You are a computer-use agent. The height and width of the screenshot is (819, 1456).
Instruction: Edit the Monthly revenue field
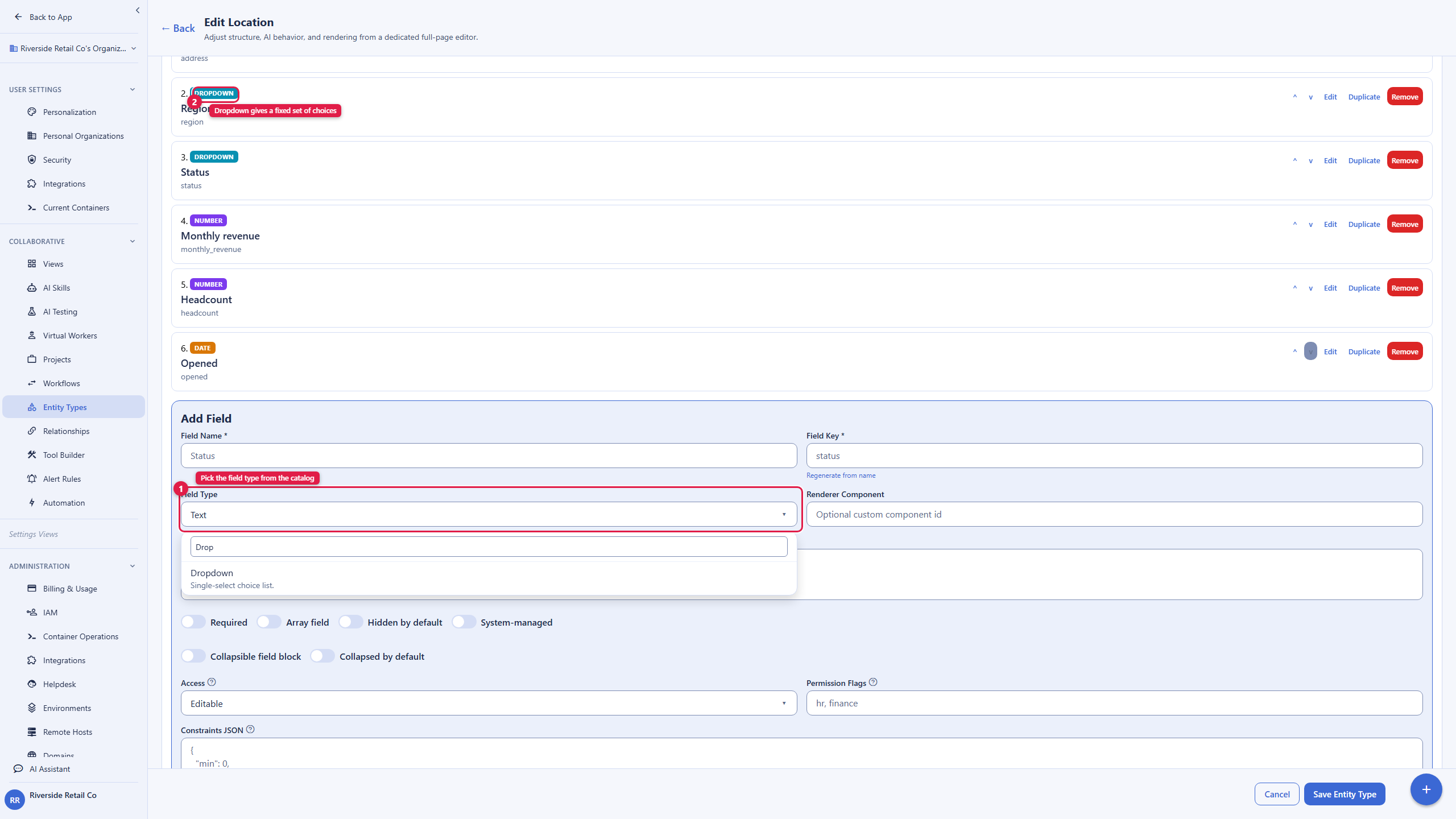[1330, 224]
